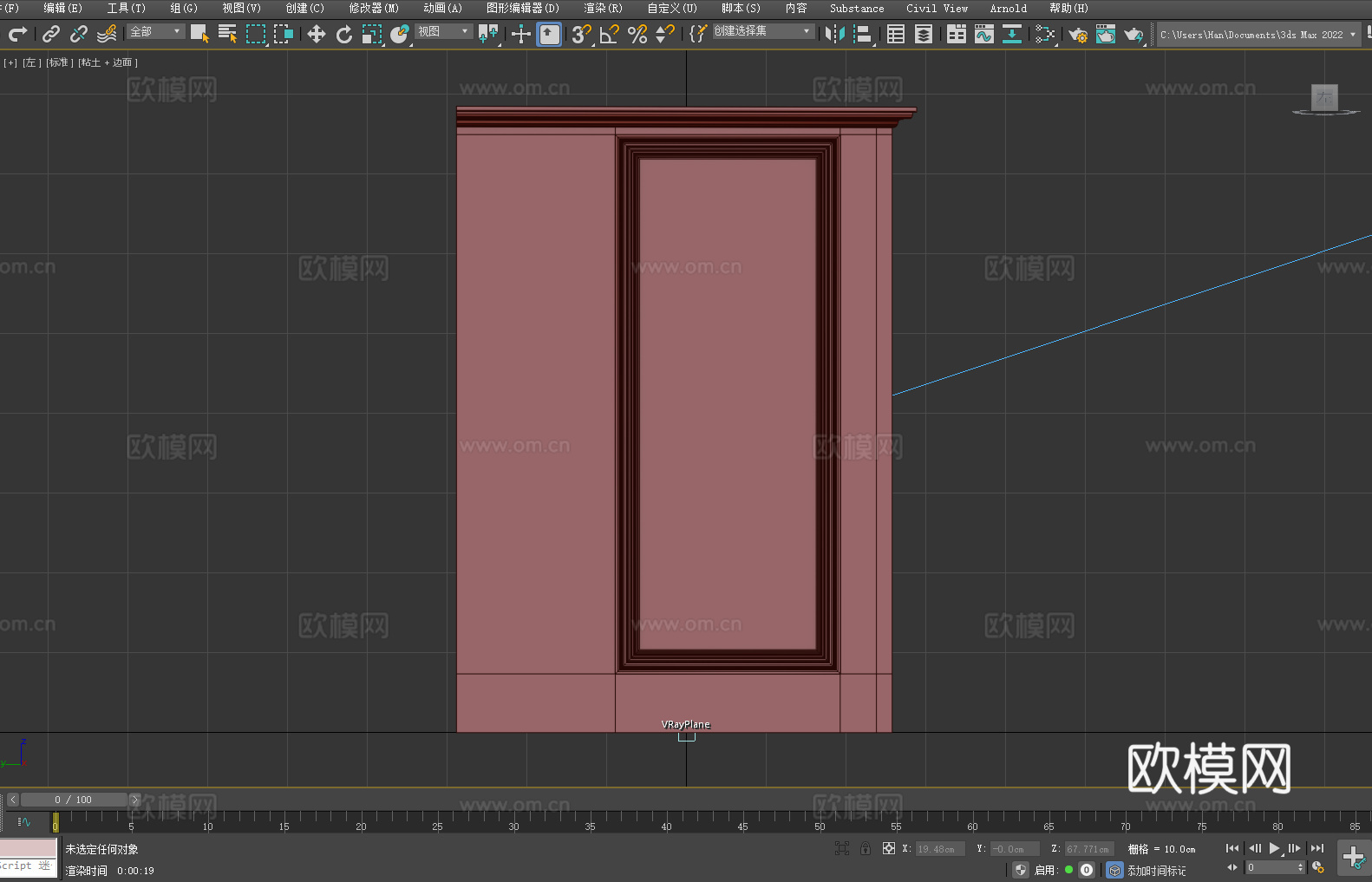Toggle the Spinner Snap icon
Screen dimensions: 1372x882
pos(665,34)
